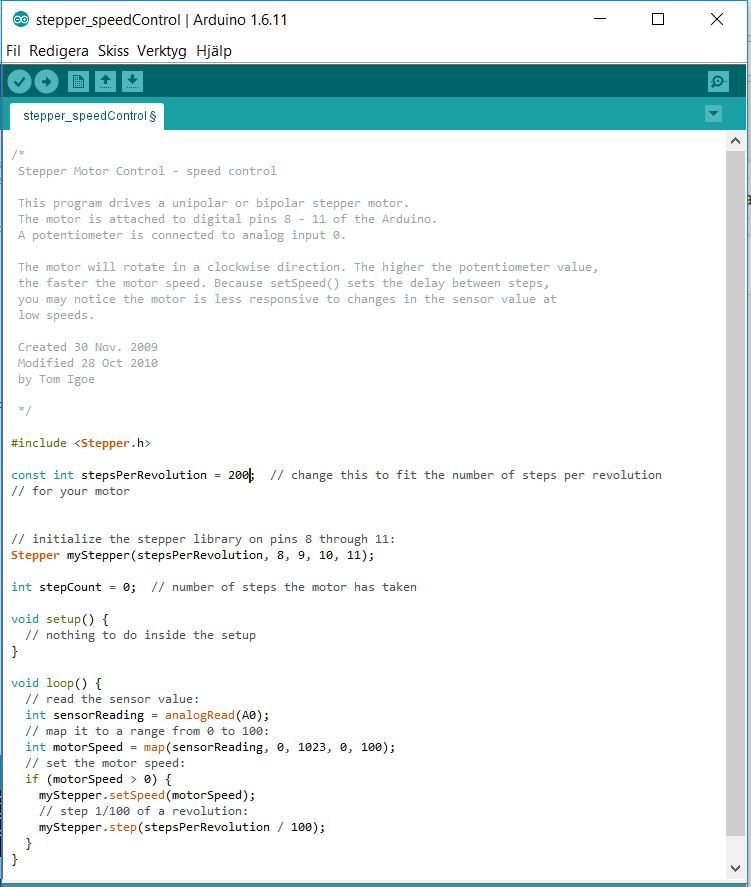Screen dimensions: 751x887
Task: Click the 'by Tom Igoe' comment line
Action: pyautogui.click(x=56, y=379)
